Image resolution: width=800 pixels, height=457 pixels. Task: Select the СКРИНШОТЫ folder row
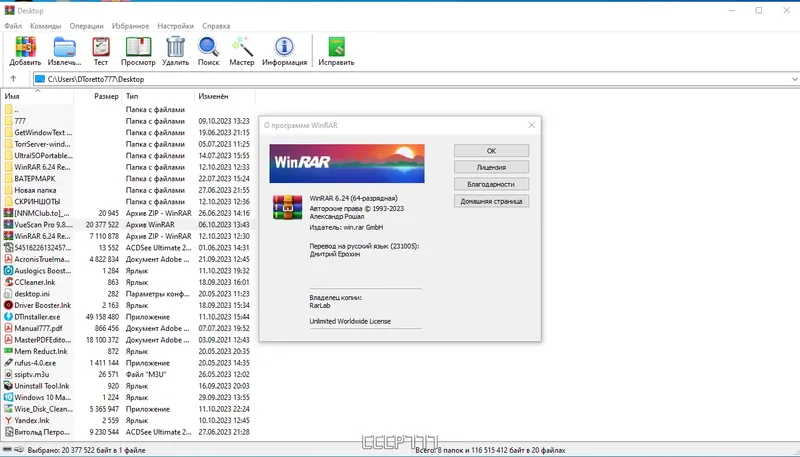128,201
